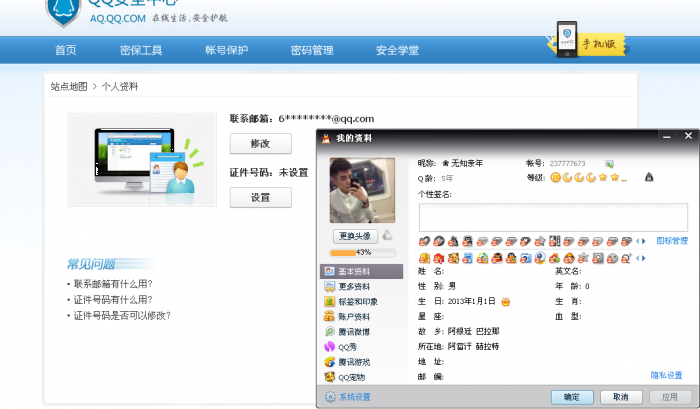Click the hometown value 阿根廷 巴拉那
The height and width of the screenshot is (409, 700).
coord(473,331)
